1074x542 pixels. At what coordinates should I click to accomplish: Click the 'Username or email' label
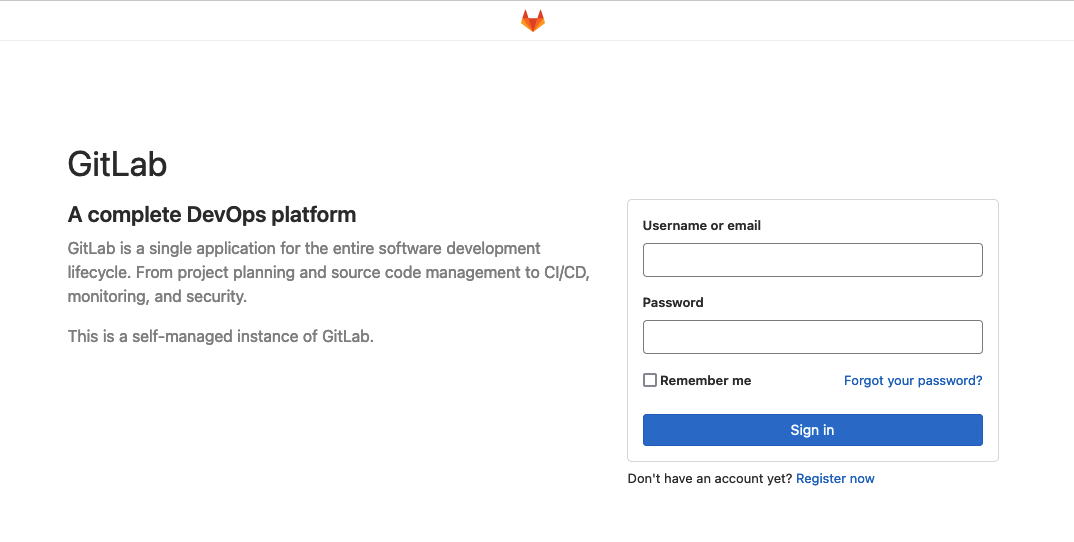(x=701, y=225)
